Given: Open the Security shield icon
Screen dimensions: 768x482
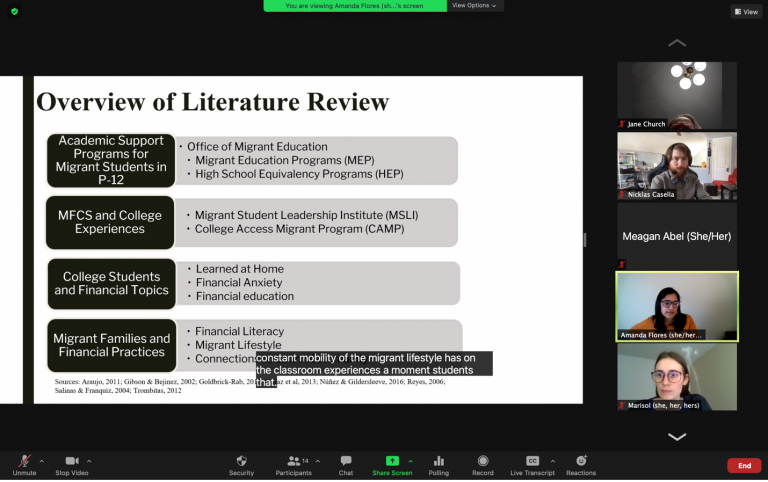Looking at the screenshot, I should (x=241, y=462).
